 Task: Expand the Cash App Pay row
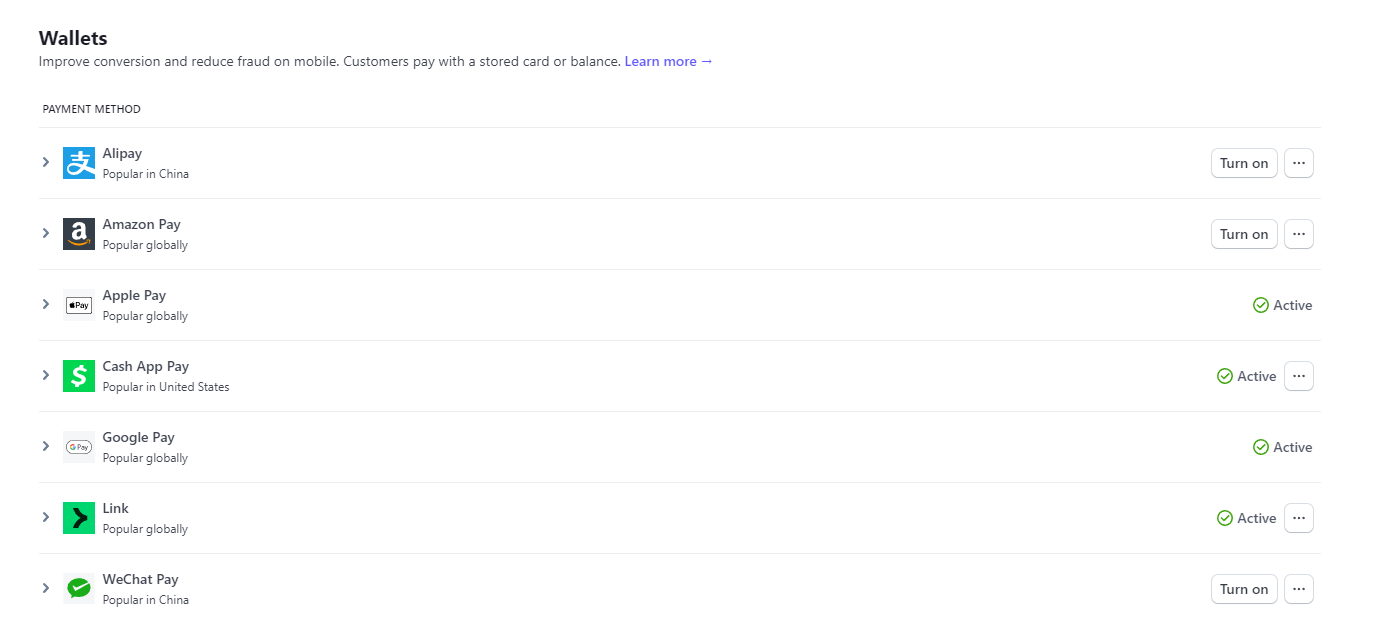coord(45,375)
